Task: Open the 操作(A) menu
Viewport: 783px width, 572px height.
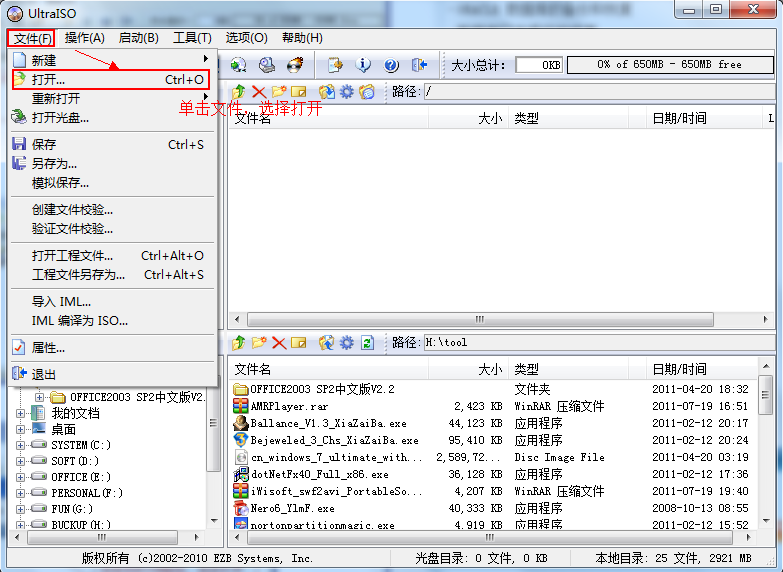Action: (x=84, y=38)
